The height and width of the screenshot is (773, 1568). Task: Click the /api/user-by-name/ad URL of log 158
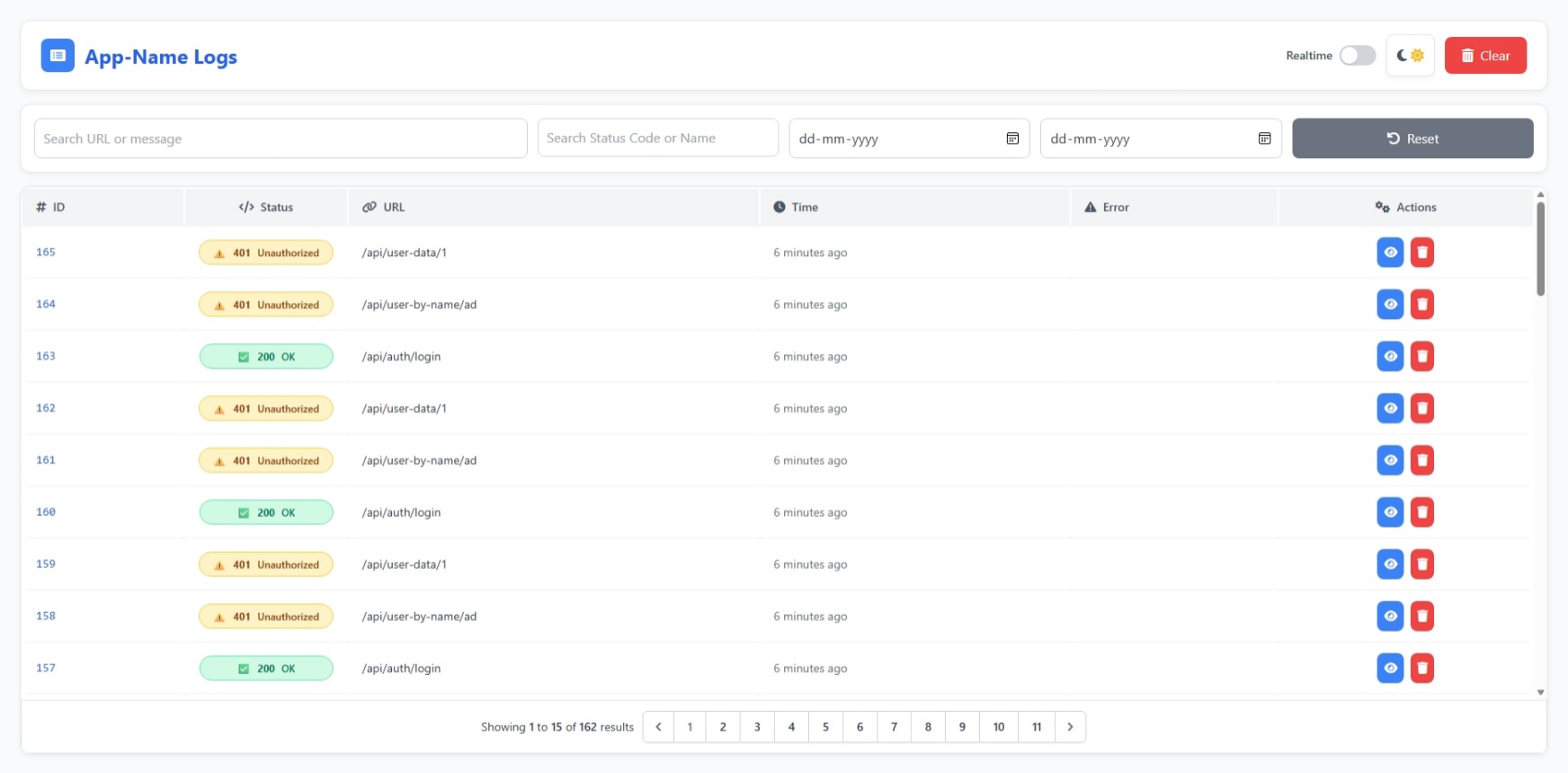coord(419,617)
